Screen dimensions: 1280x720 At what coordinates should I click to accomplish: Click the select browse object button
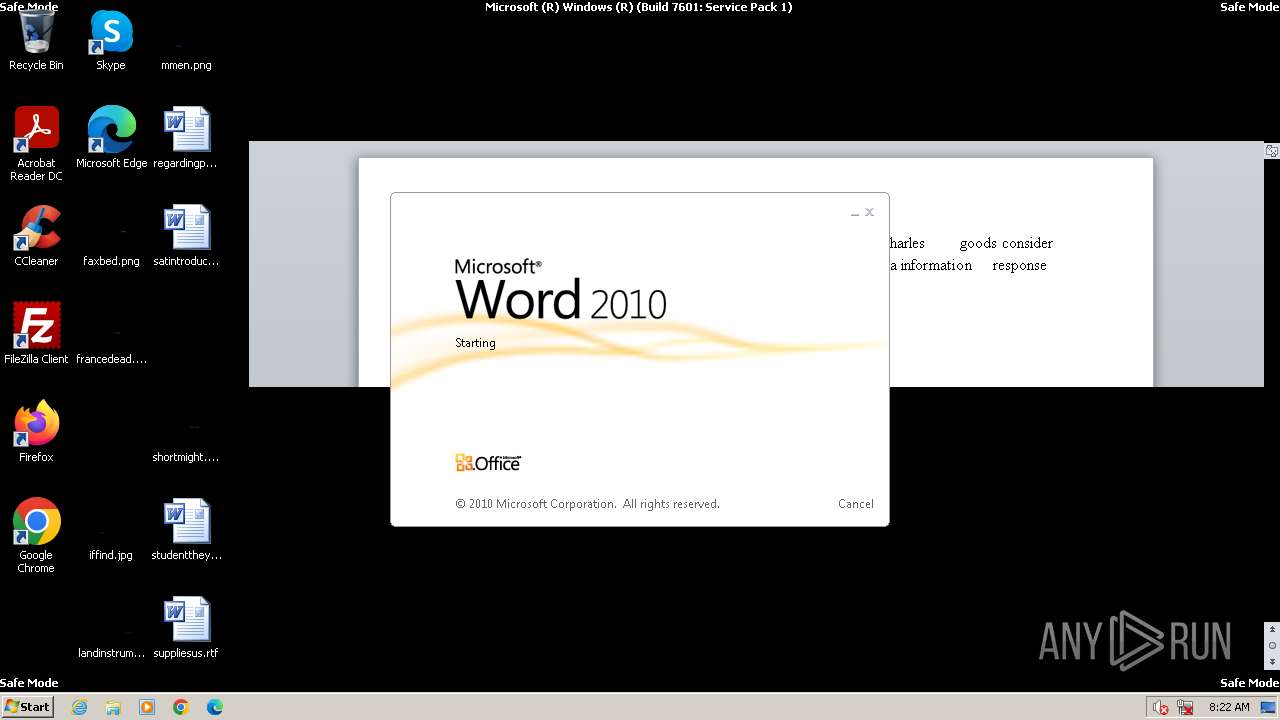(x=1272, y=646)
